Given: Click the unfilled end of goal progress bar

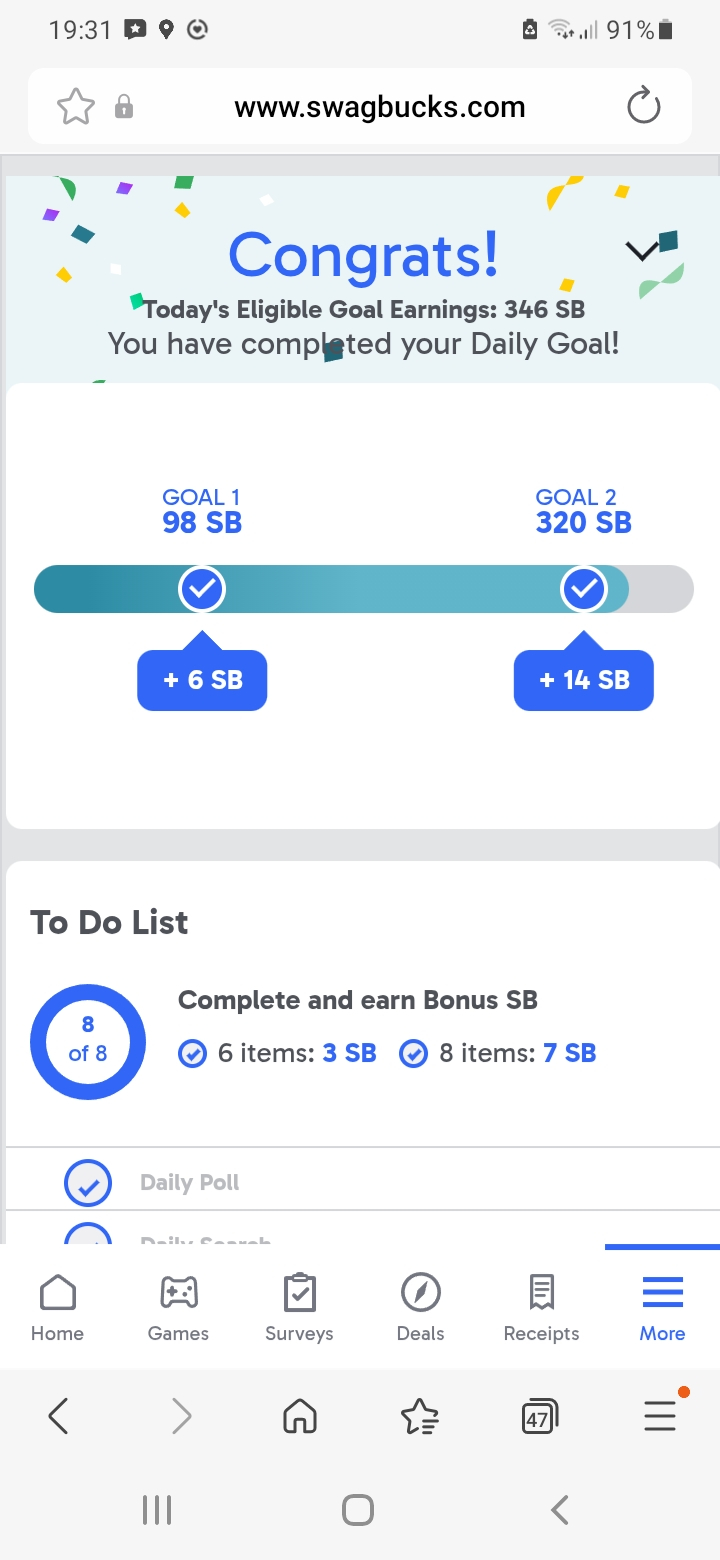Looking at the screenshot, I should pyautogui.click(x=662, y=589).
